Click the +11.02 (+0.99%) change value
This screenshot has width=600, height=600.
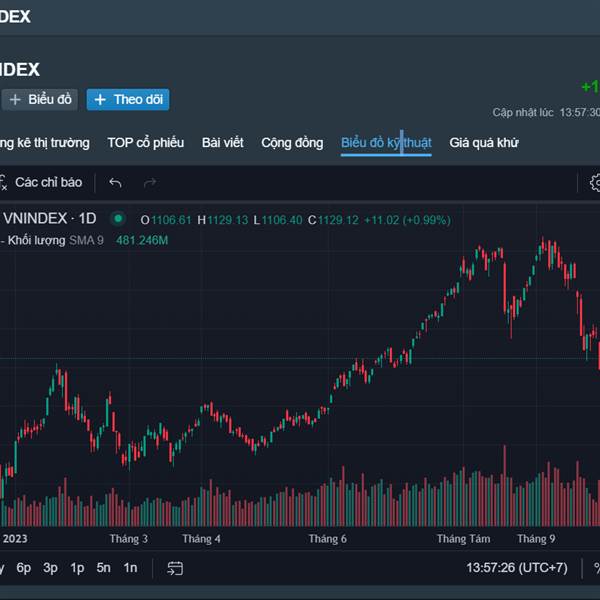point(408,220)
